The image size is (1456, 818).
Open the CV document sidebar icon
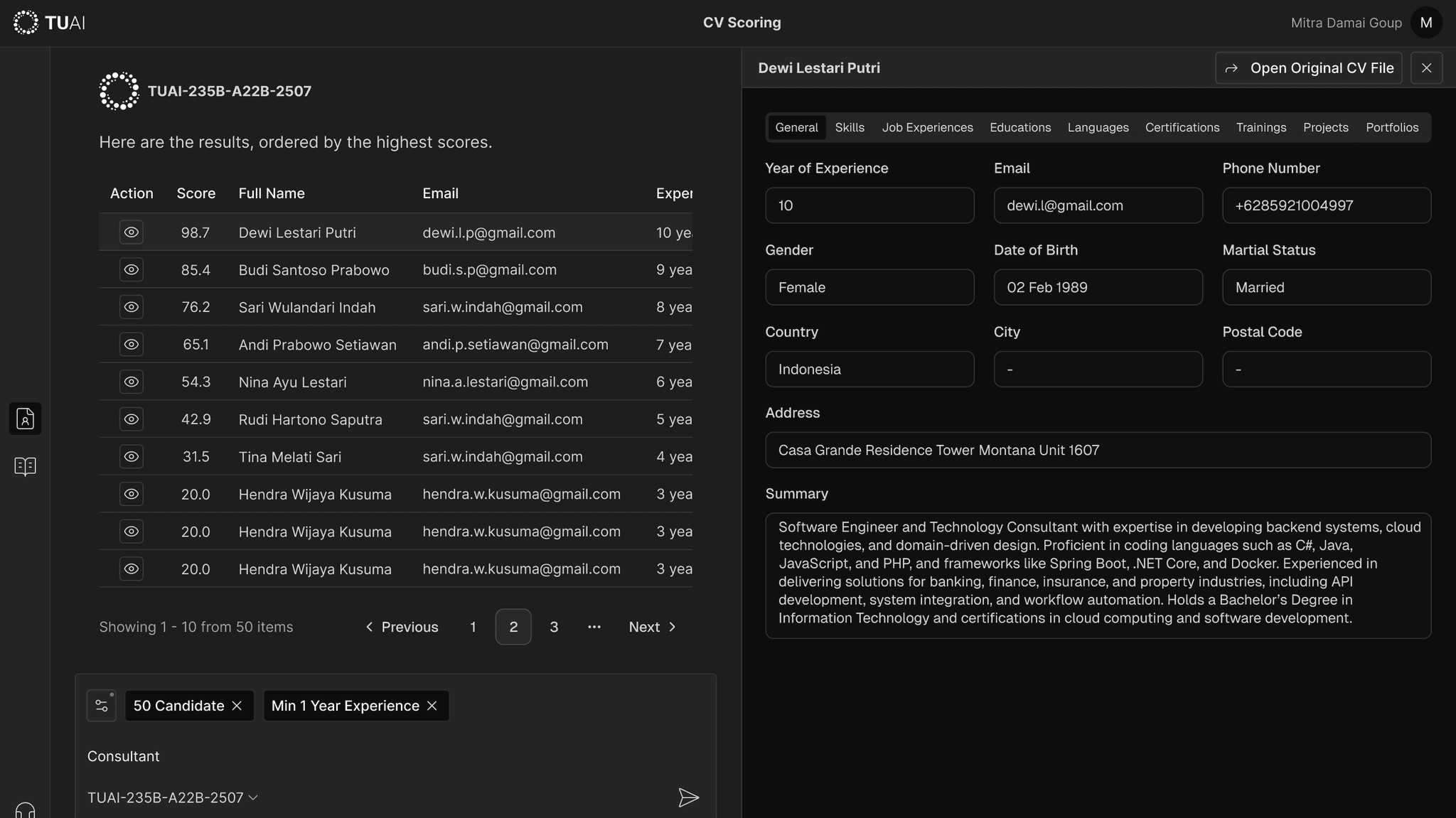pos(25,419)
